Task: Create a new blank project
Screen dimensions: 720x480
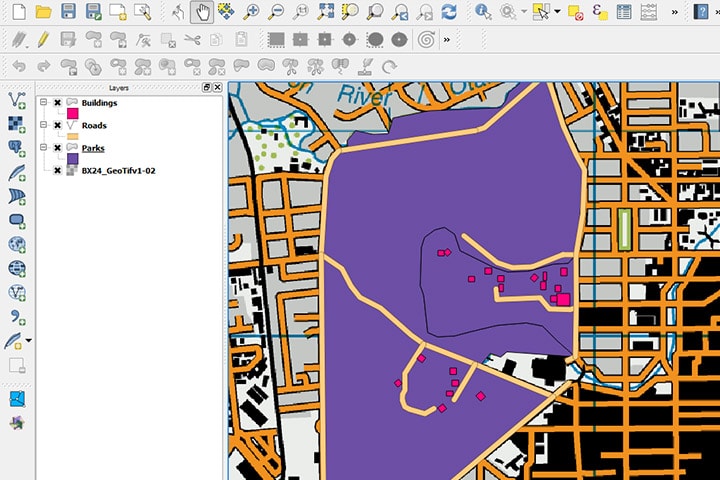Action: tap(19, 12)
